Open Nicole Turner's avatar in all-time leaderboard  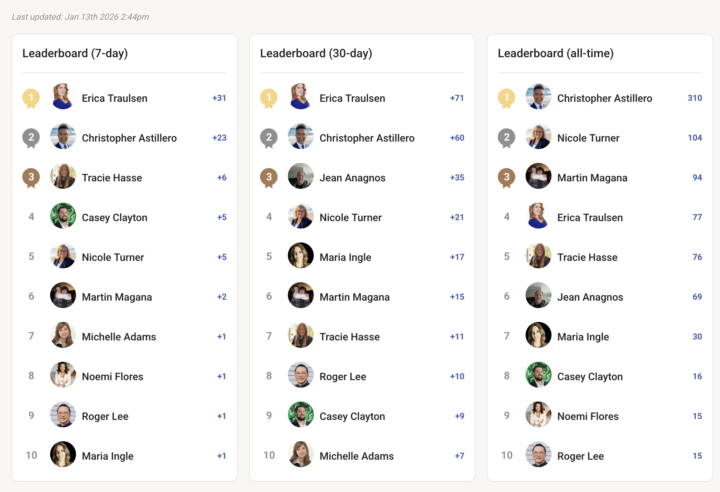tap(539, 136)
